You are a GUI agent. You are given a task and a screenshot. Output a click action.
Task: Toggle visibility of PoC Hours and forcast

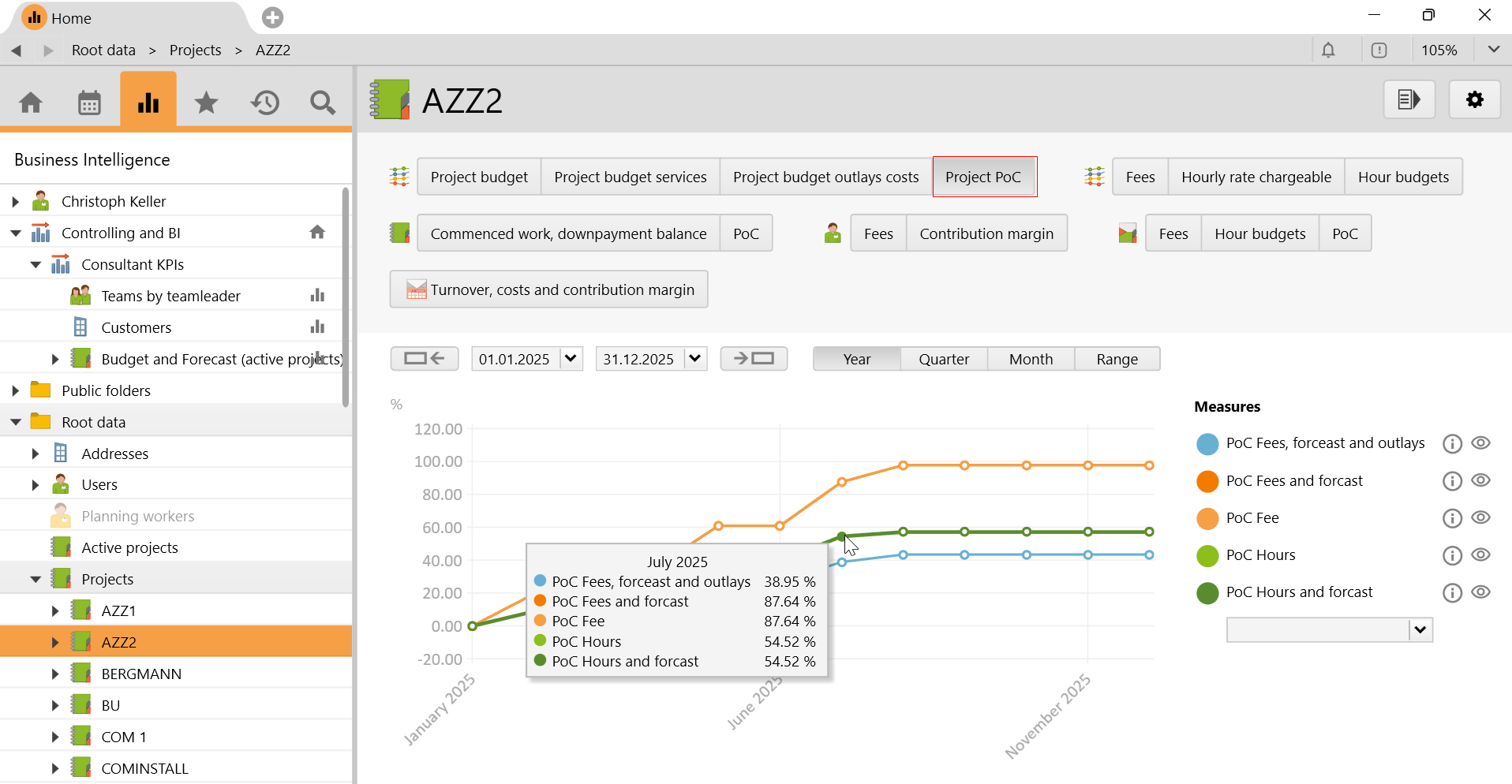pos(1481,592)
